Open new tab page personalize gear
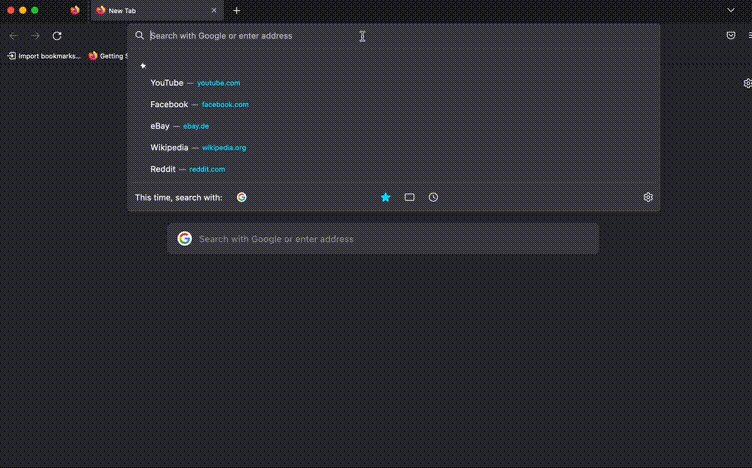Screen dimensions: 752x468 tap(747, 83)
